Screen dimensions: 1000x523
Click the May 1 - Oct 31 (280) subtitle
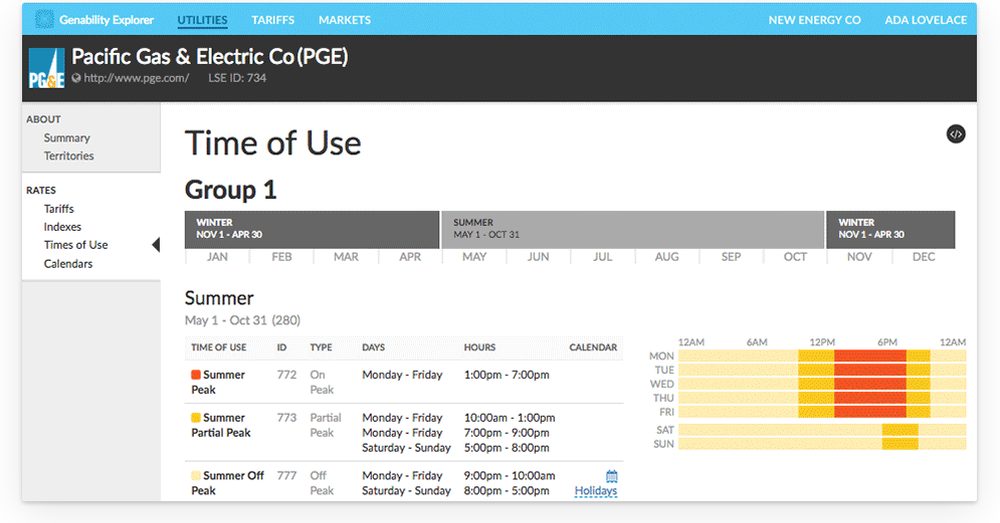point(242,320)
